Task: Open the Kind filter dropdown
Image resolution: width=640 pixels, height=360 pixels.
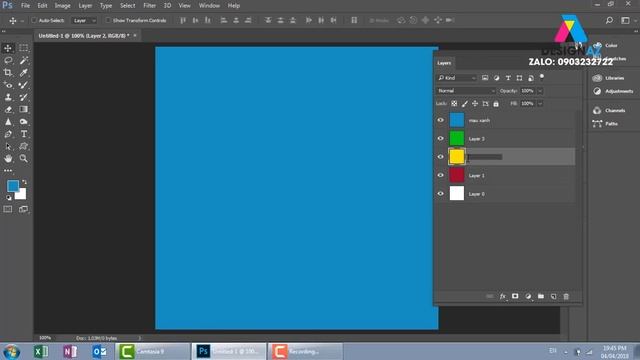Action: pyautogui.click(x=457, y=78)
